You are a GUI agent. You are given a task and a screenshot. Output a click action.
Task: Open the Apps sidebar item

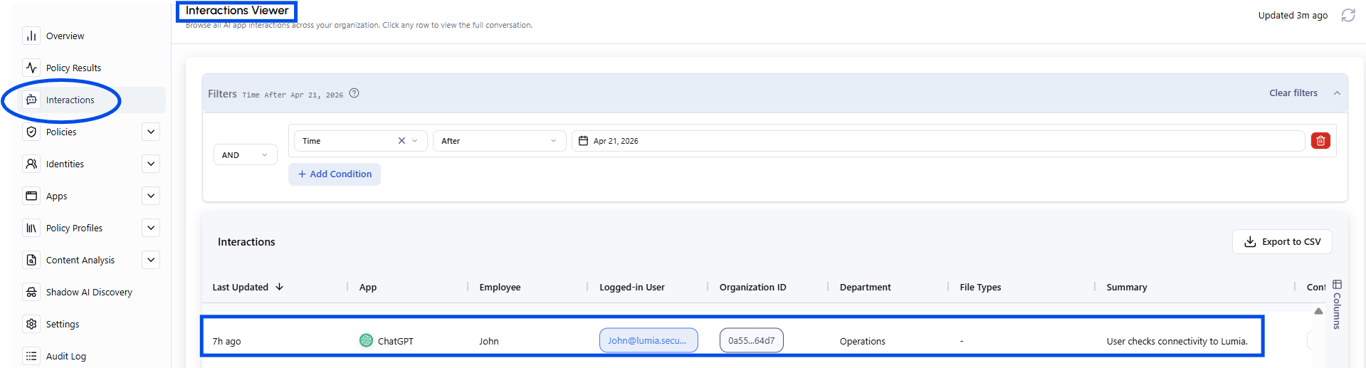[57, 196]
